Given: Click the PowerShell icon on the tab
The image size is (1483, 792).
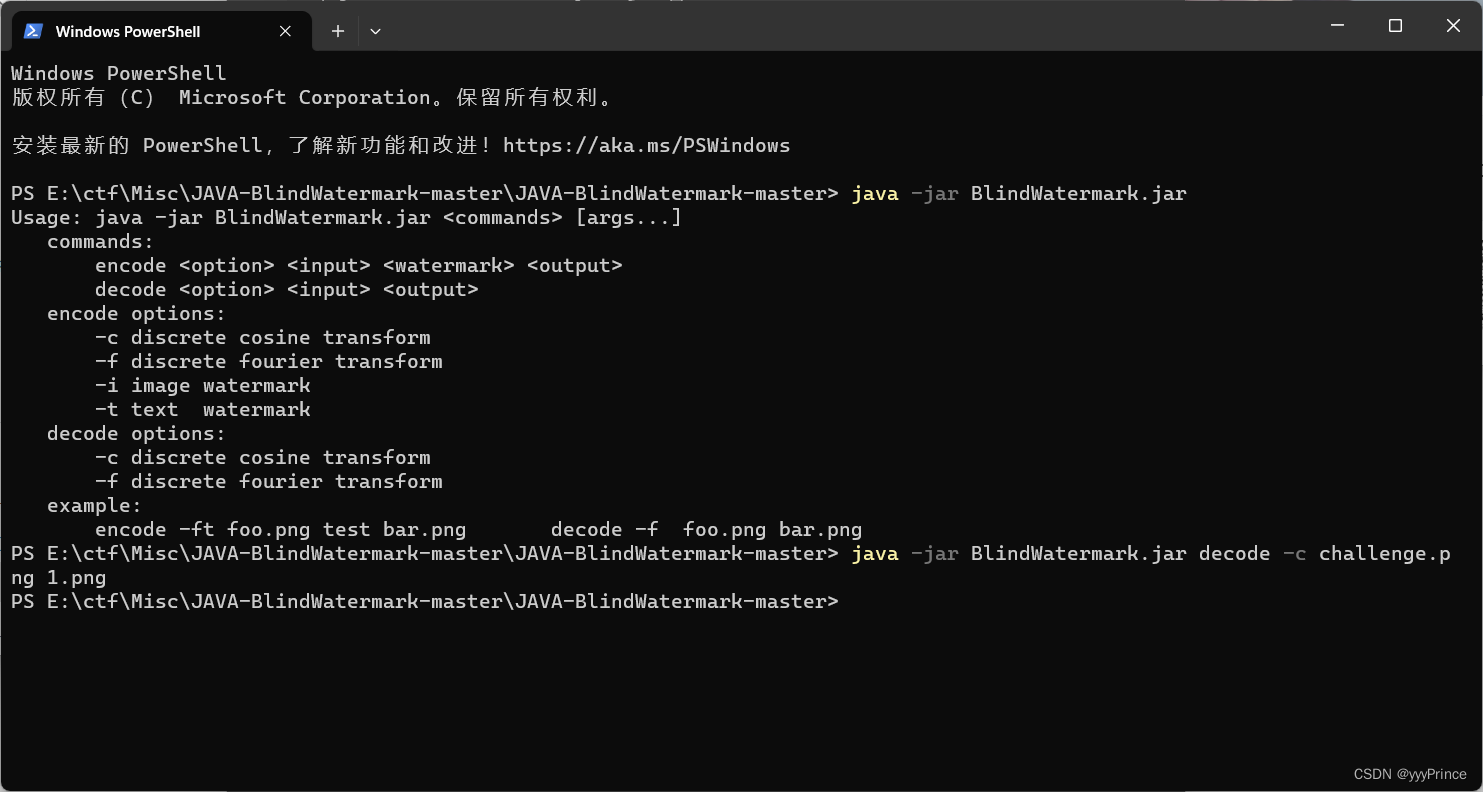Looking at the screenshot, I should [33, 31].
